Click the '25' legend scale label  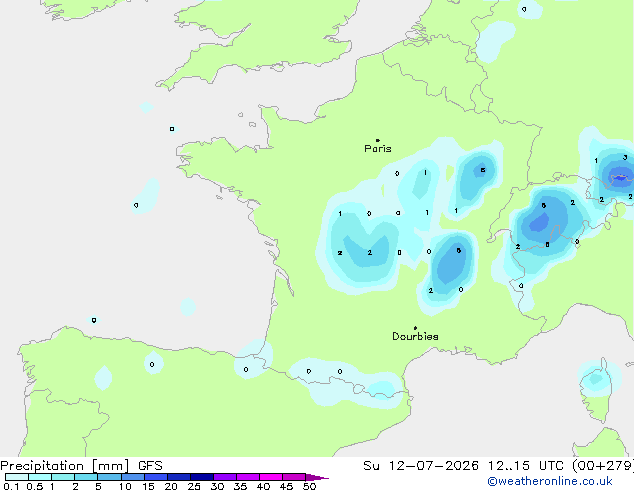pos(194,486)
